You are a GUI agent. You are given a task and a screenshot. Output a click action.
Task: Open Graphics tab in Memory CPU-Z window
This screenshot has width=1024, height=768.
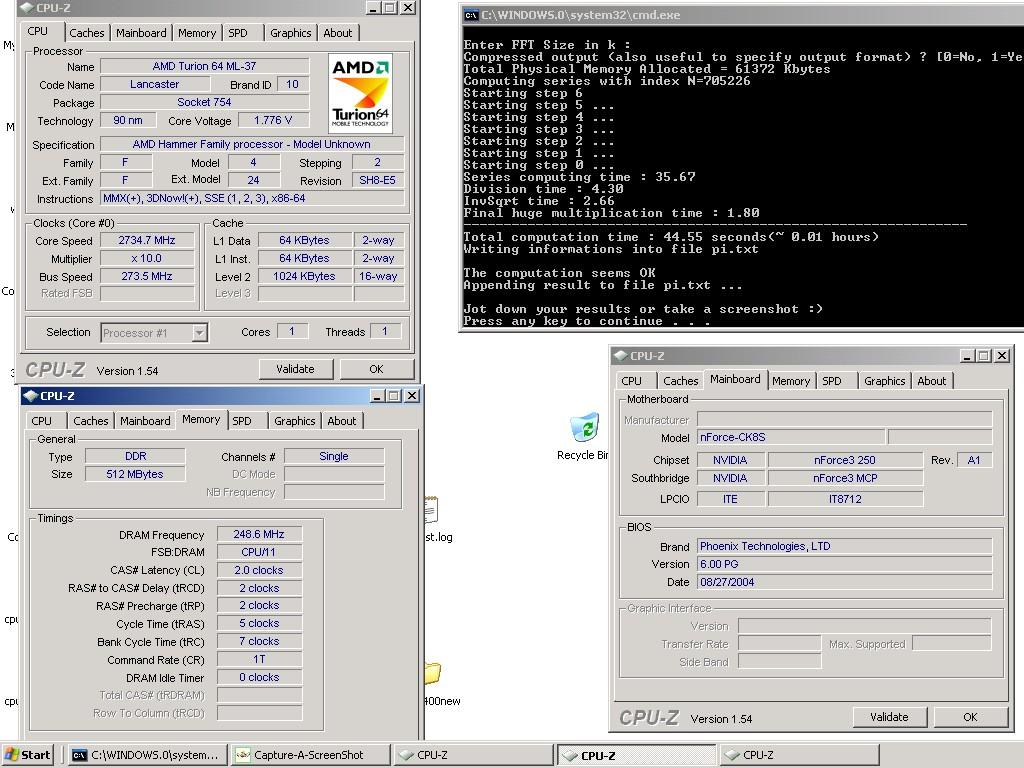pos(295,421)
